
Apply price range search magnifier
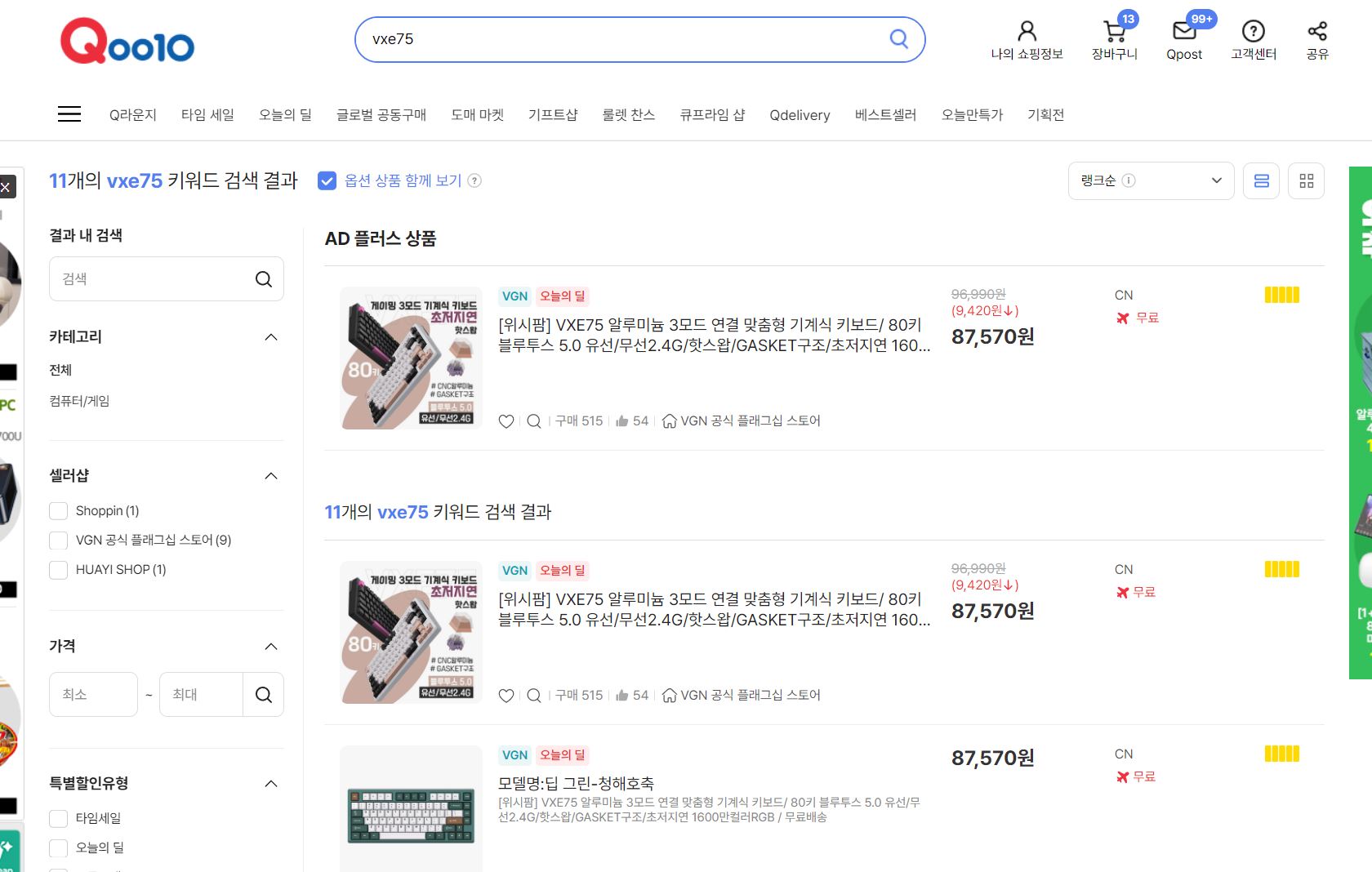(x=263, y=695)
